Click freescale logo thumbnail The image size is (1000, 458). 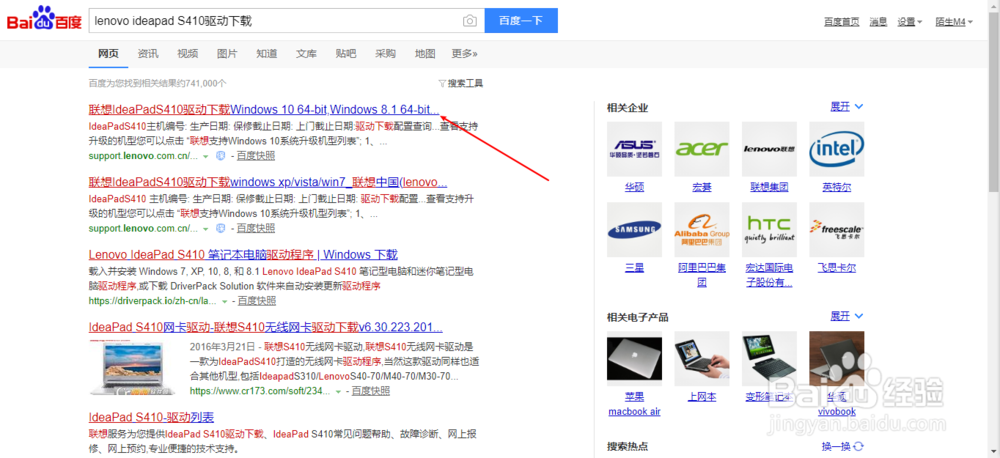(837, 230)
